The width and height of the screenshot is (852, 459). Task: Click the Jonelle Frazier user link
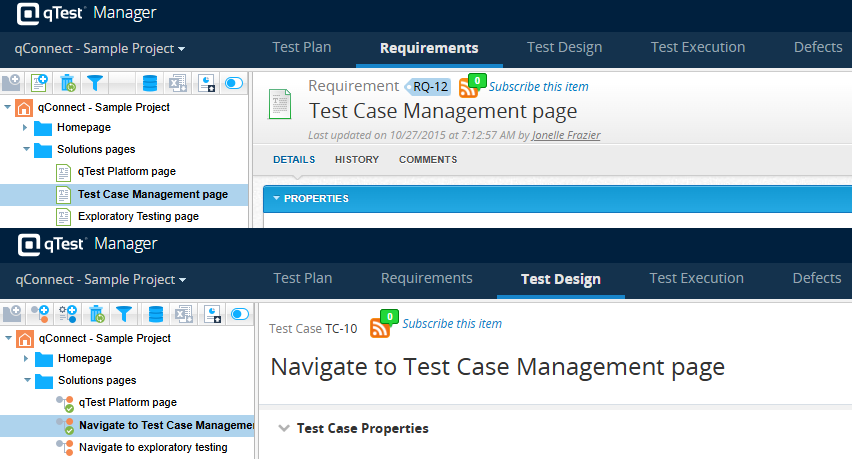coord(566,135)
